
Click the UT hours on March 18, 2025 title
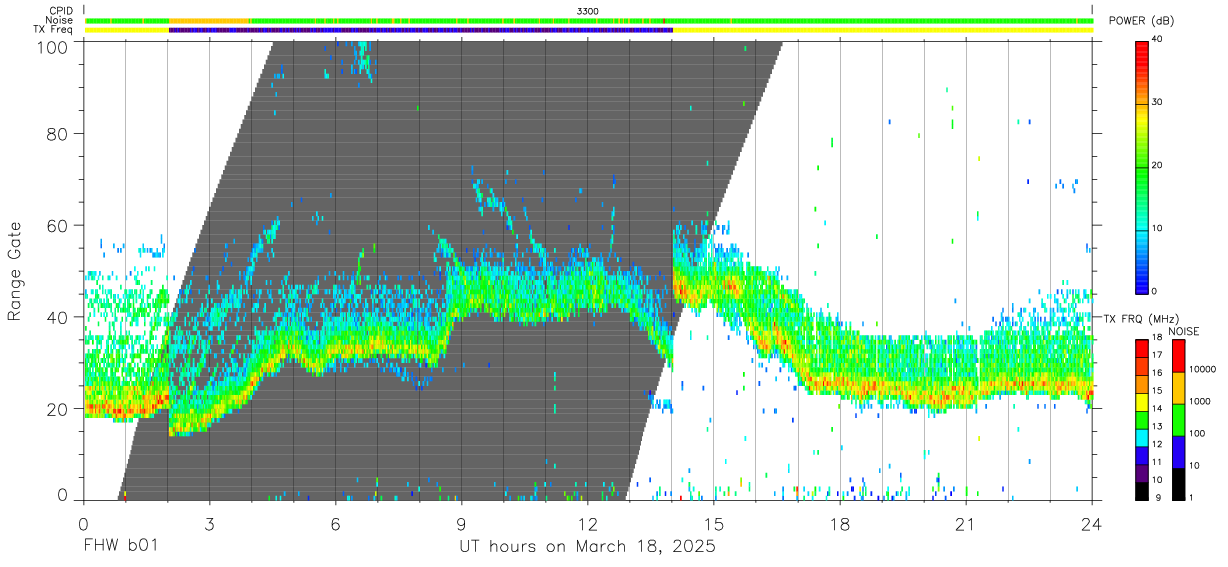click(x=587, y=547)
